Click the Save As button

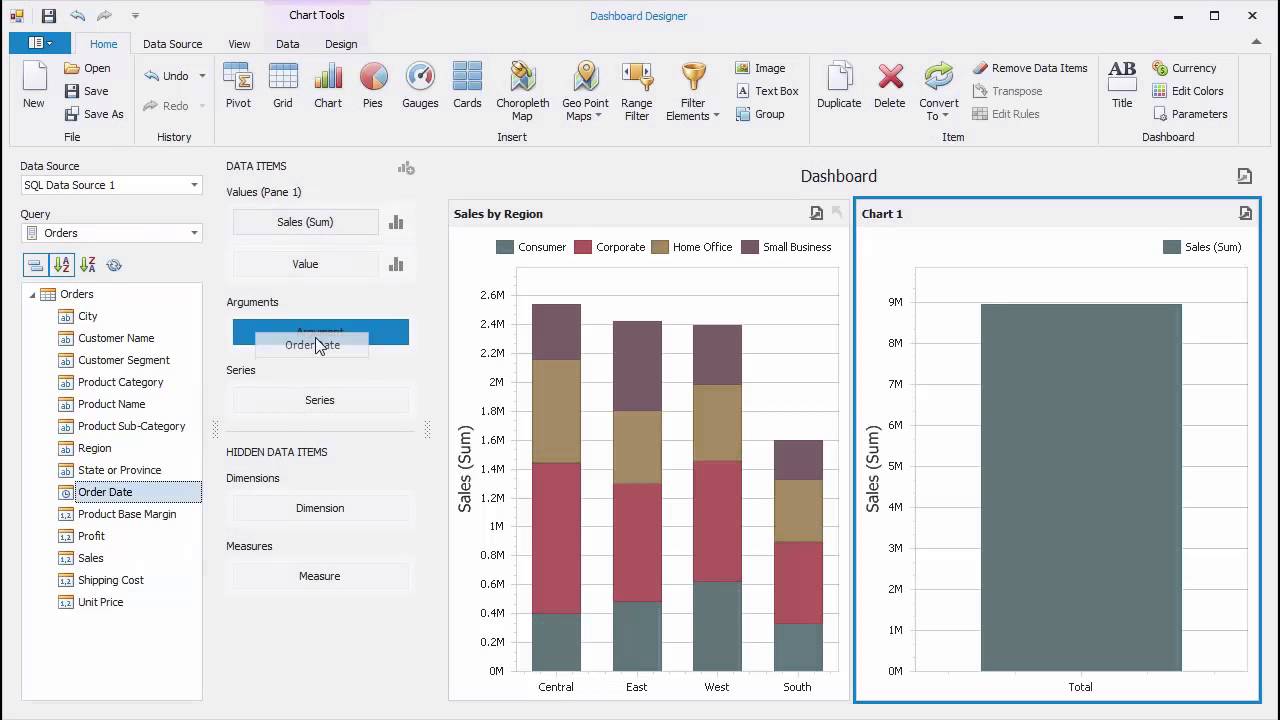tap(94, 114)
